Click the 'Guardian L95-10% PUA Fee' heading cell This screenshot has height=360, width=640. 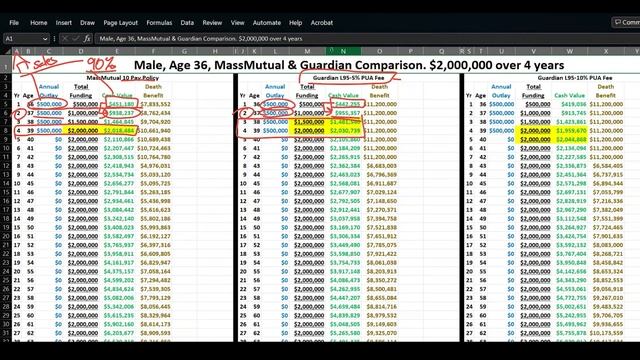click(575, 78)
